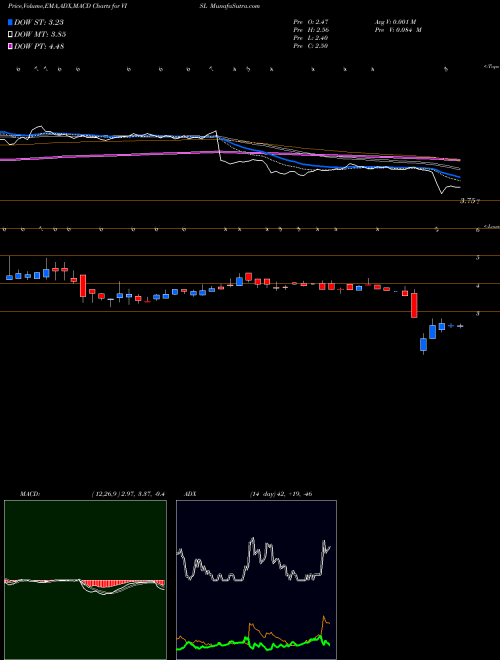Image resolution: width=500 pixels, height=660 pixels.
Task: Click the ADX values '(14 day) 42, +19, -46'
Action: 281,494
